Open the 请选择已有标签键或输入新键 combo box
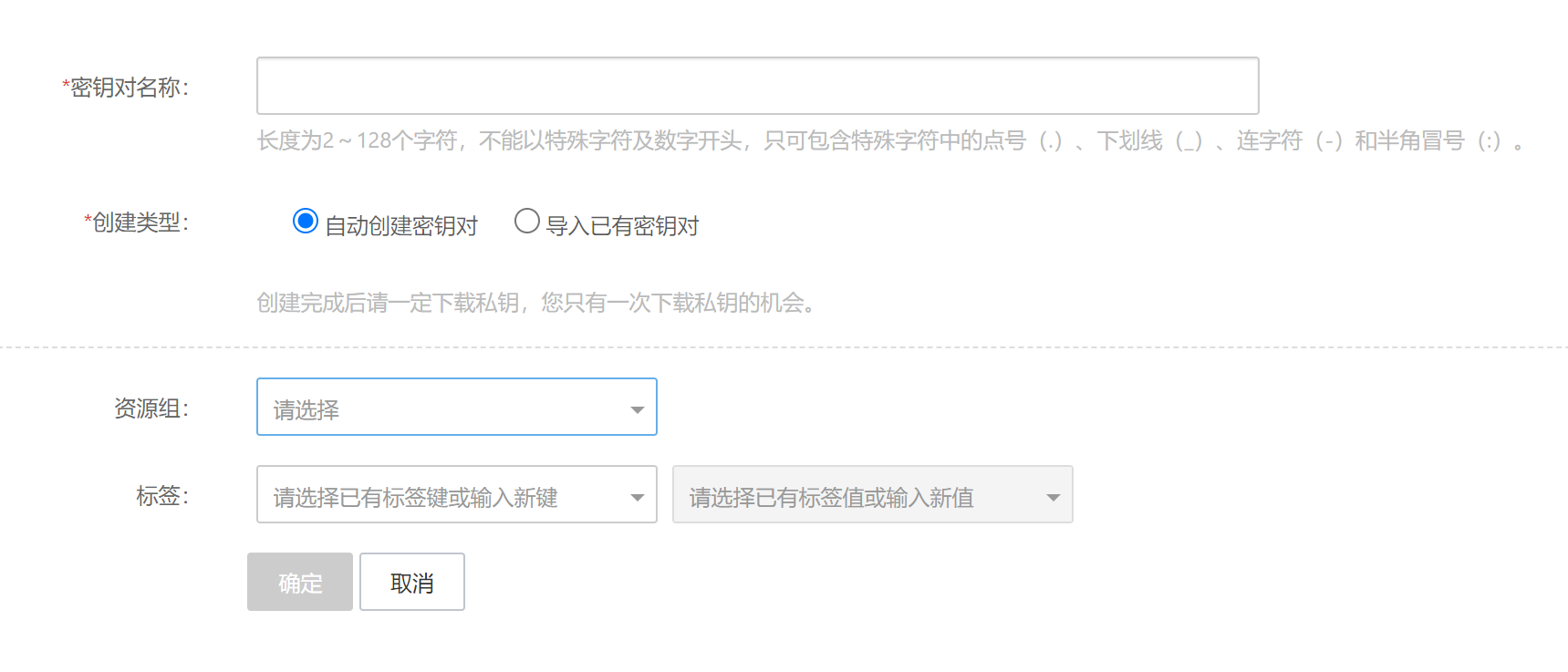Viewport: 1568px width, 672px height. click(x=457, y=494)
